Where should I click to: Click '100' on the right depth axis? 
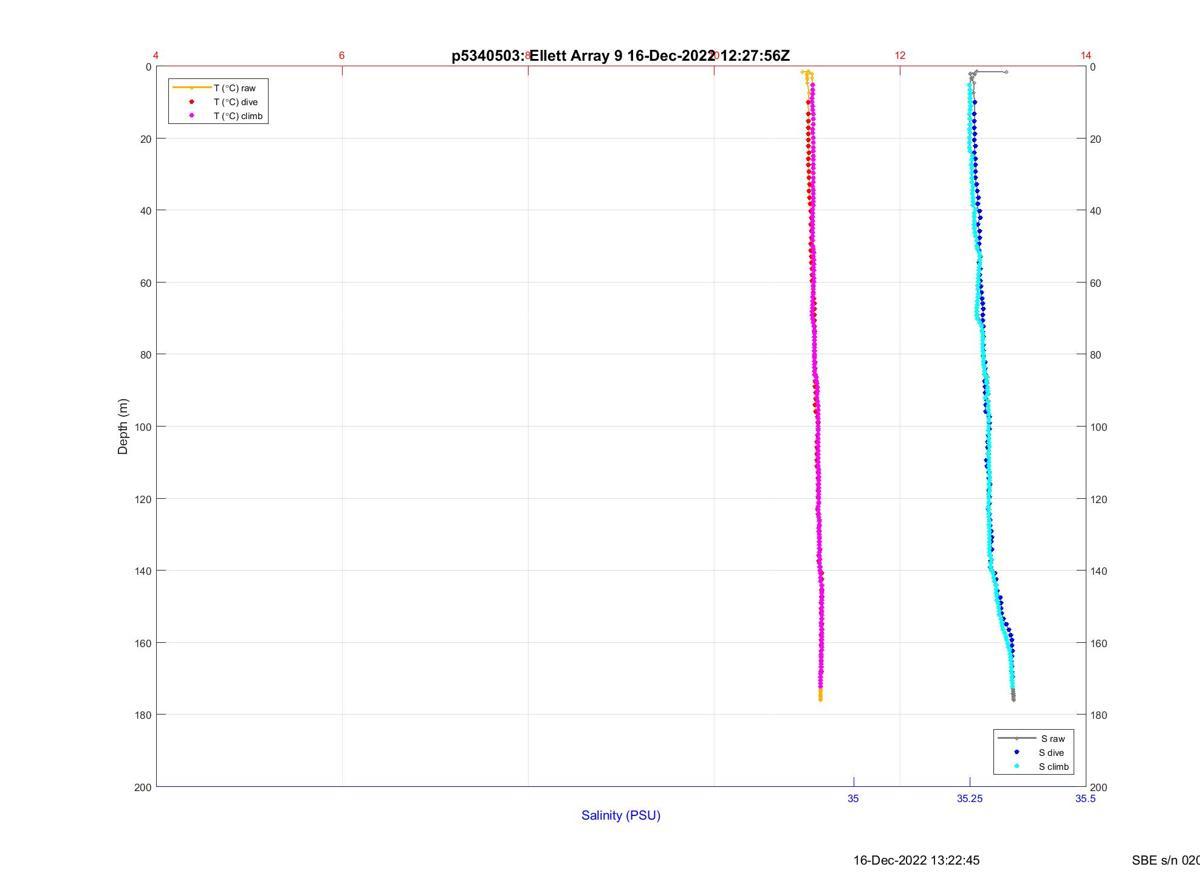click(x=1099, y=427)
